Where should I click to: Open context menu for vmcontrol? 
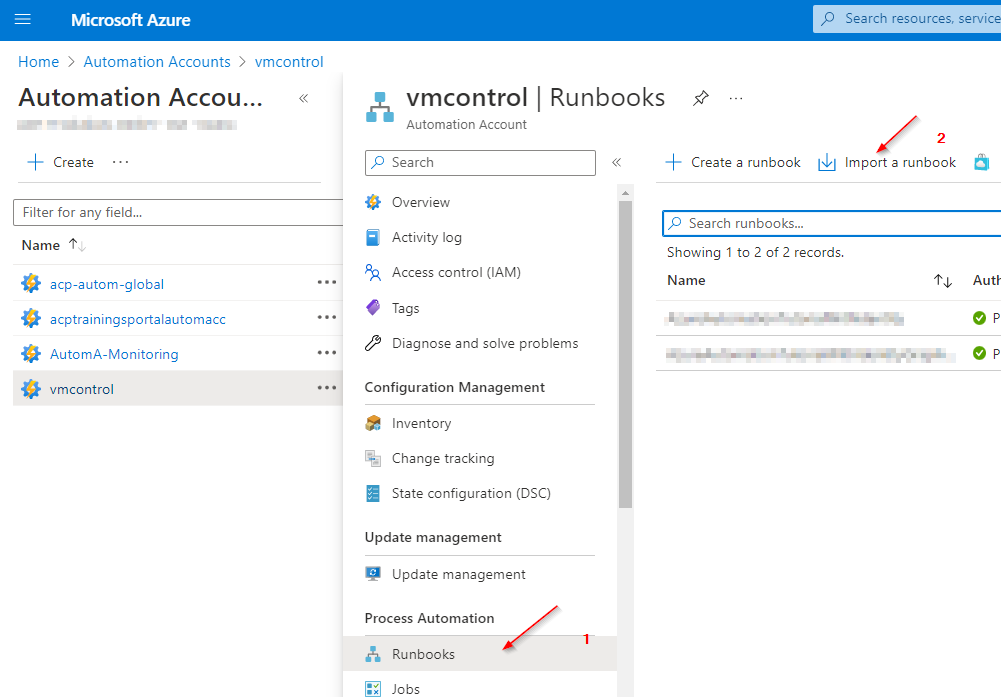pyautogui.click(x=327, y=387)
